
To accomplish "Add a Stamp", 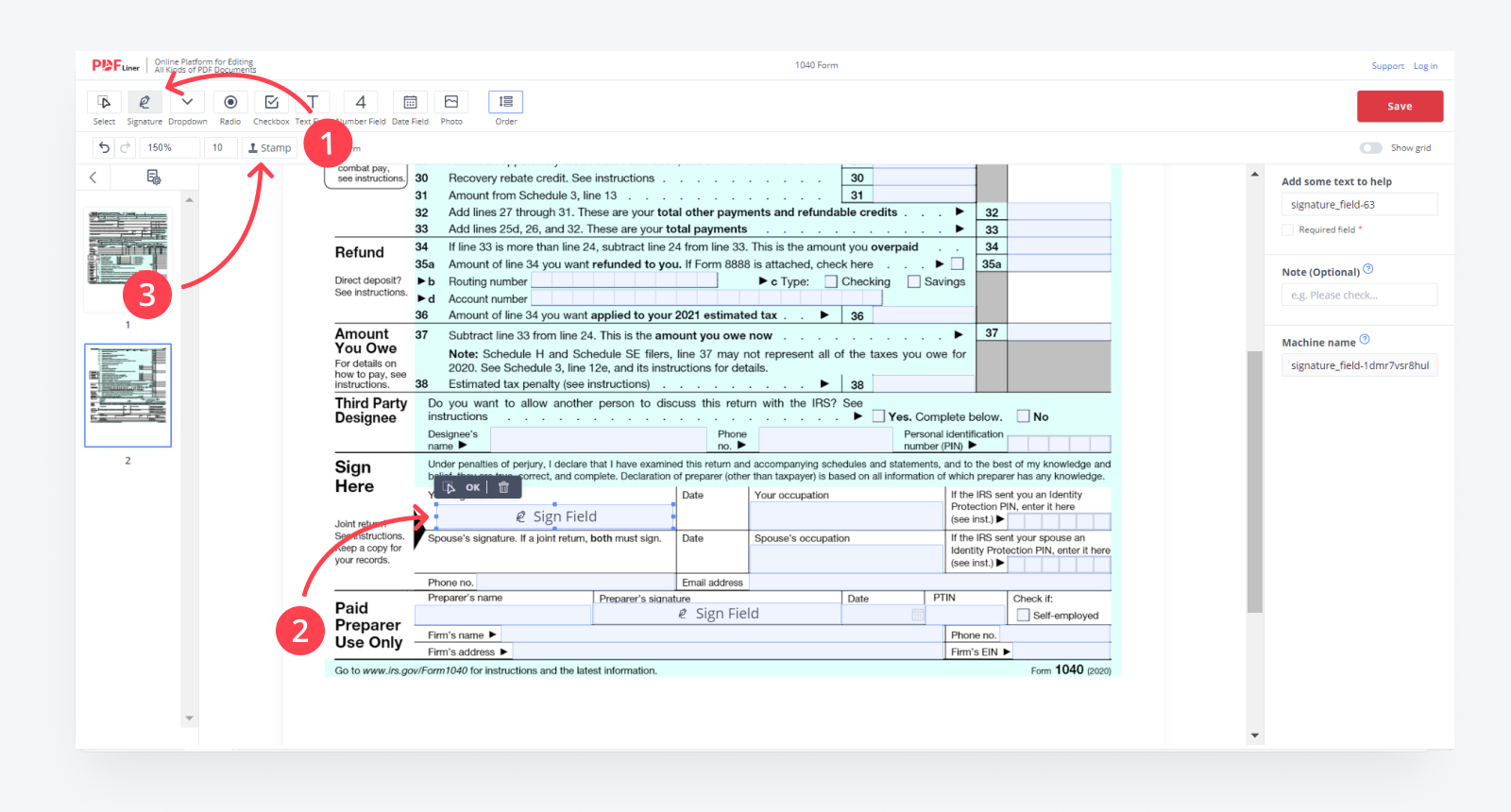I will (x=270, y=147).
